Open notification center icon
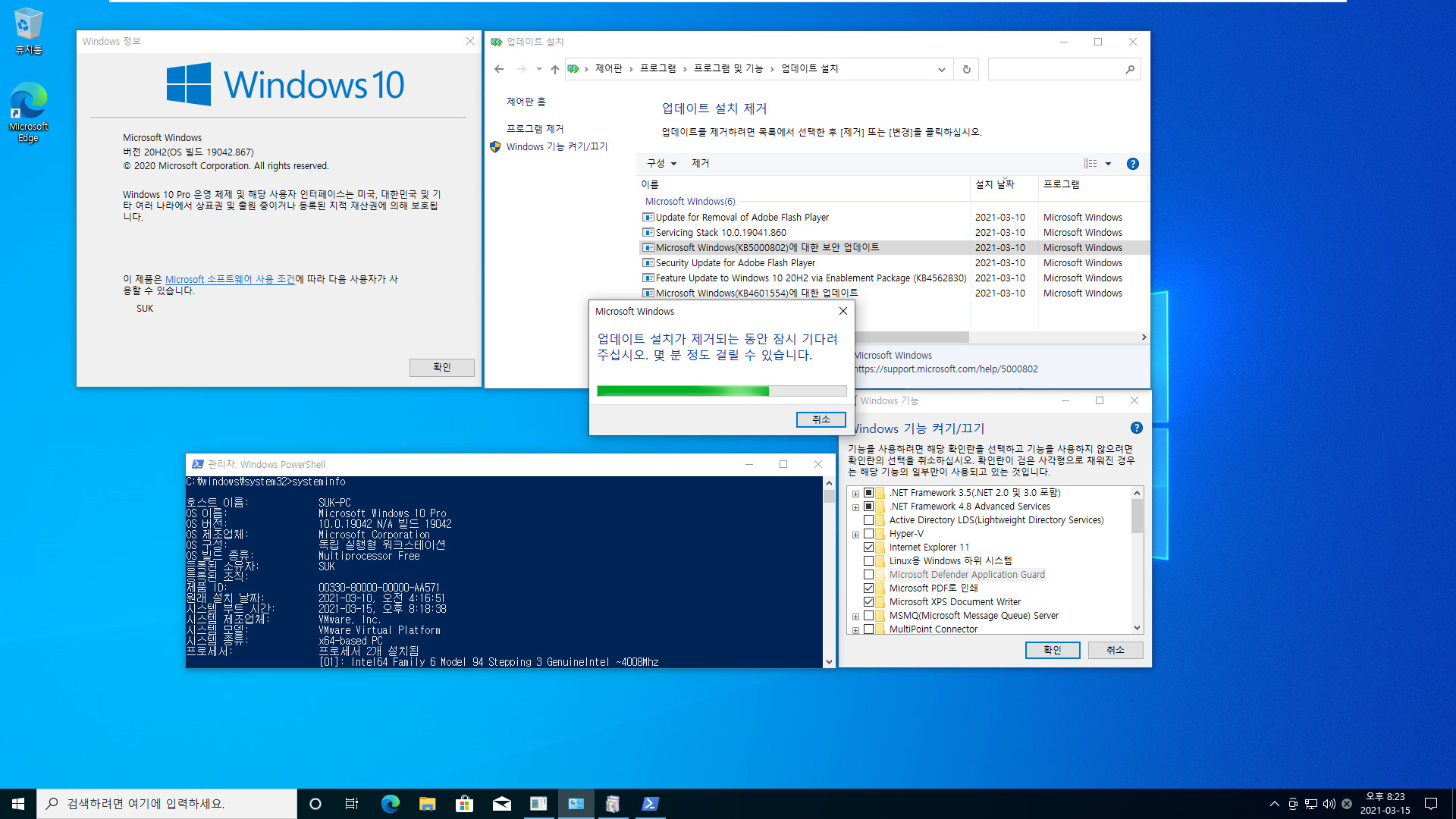Screen dimensions: 1456x819 (x=1431, y=804)
